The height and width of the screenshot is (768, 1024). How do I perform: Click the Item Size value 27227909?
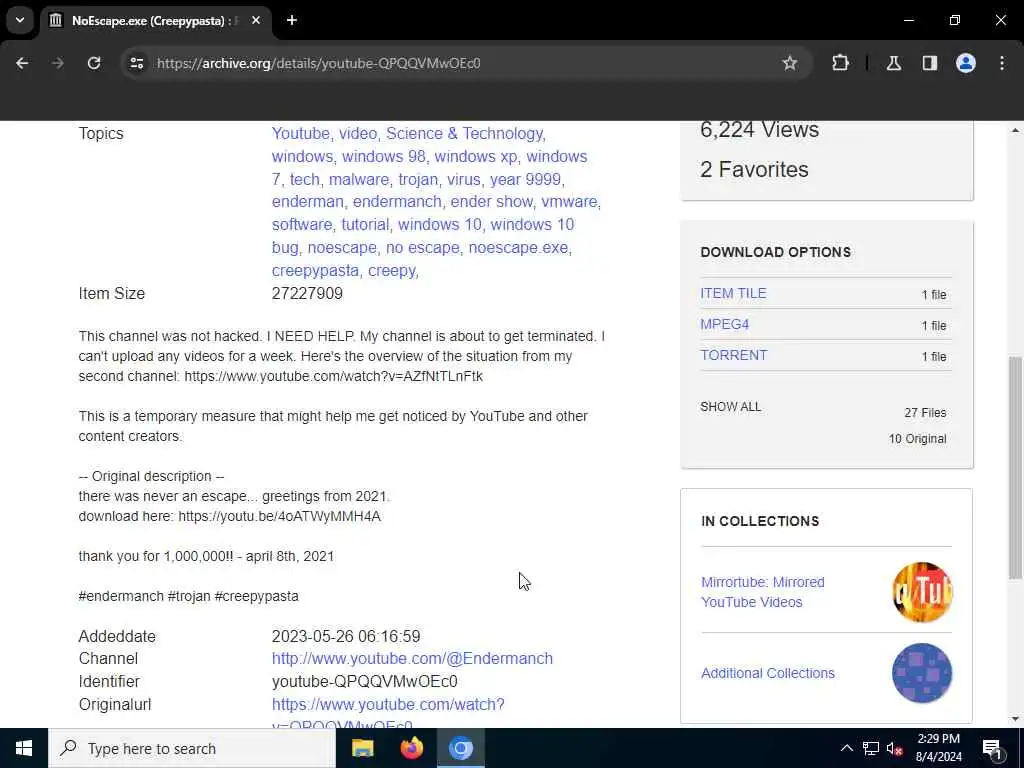[x=307, y=293]
